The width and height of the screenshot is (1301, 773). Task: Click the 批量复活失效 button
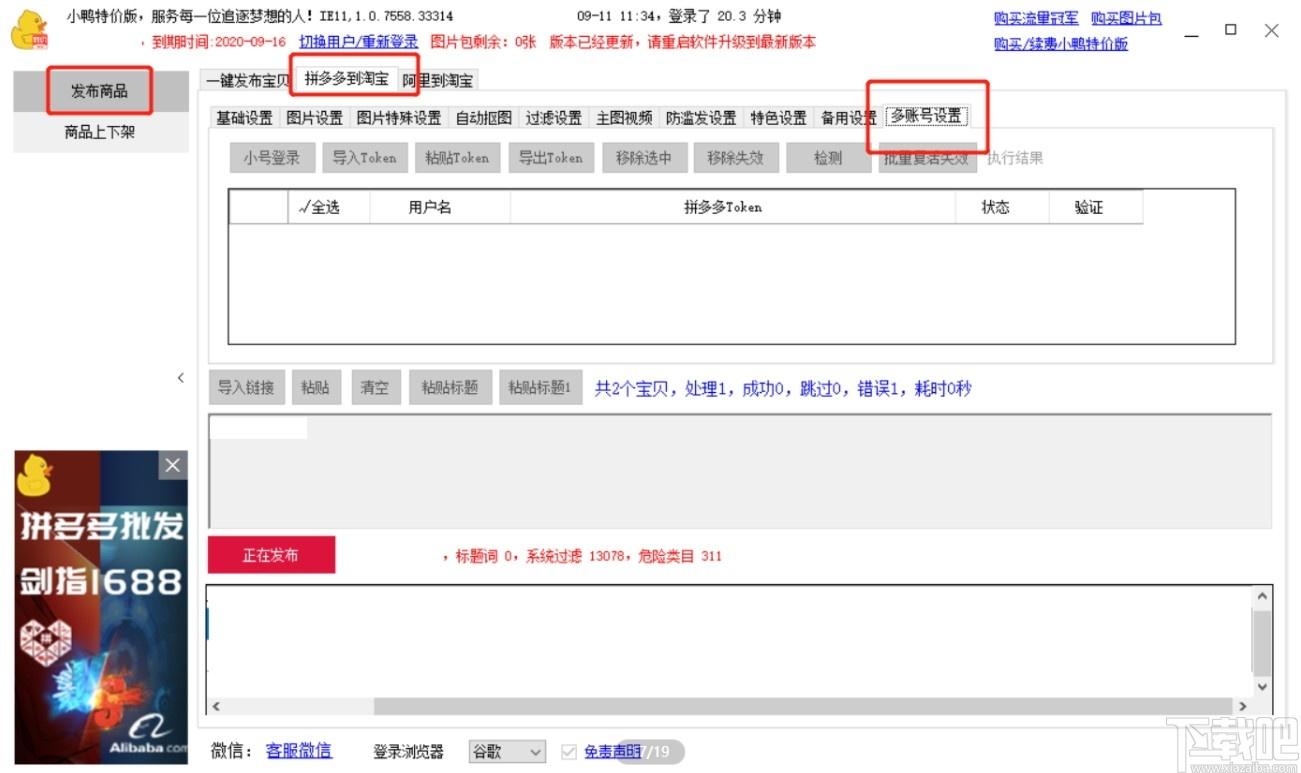(x=926, y=158)
